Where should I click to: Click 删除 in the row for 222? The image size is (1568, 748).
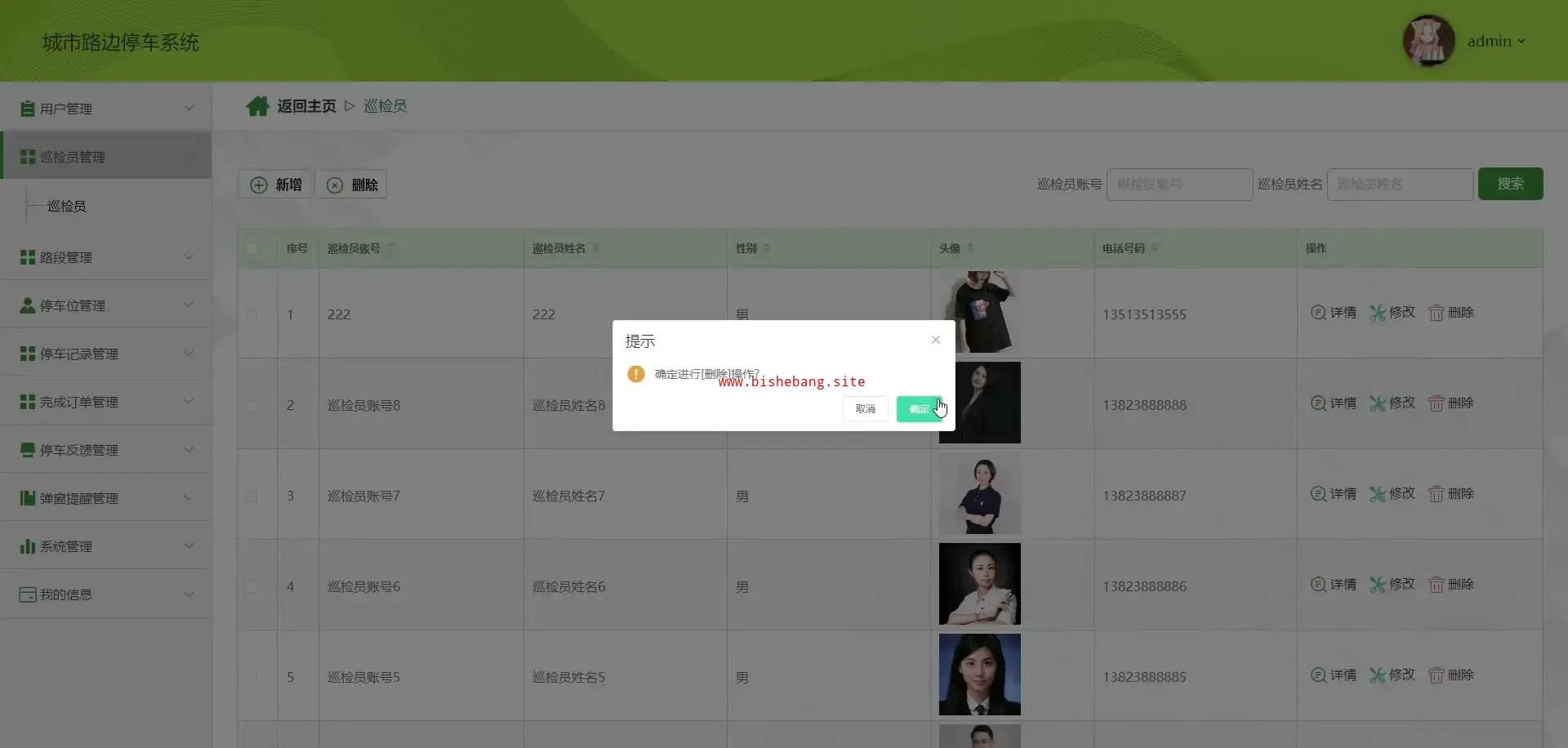click(1451, 313)
